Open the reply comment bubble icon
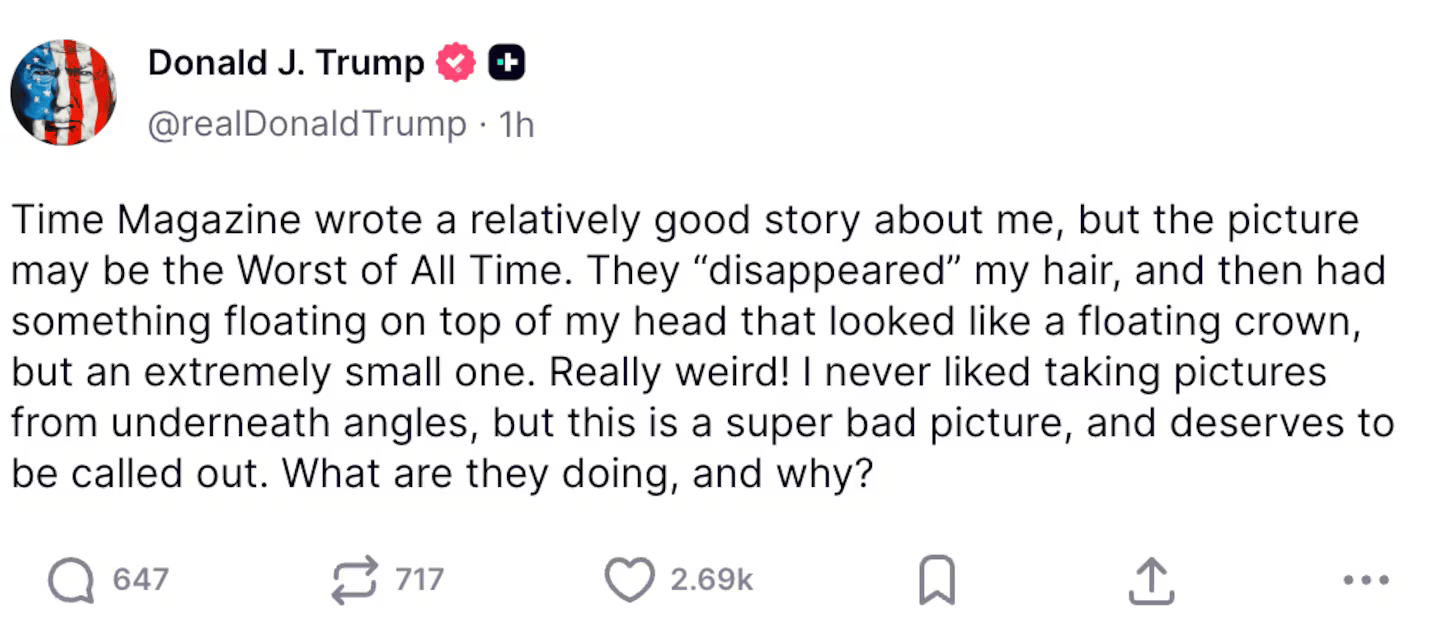Screen dimensions: 1440x637 pos(71,582)
